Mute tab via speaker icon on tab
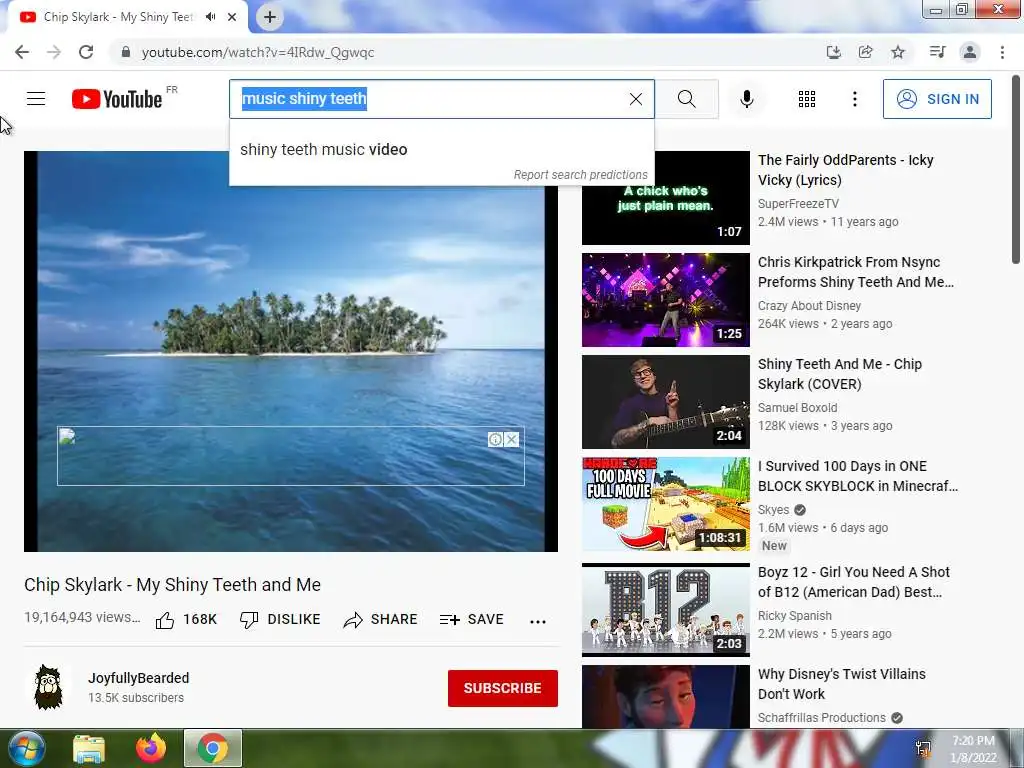The height and width of the screenshot is (768, 1024). tap(210, 17)
